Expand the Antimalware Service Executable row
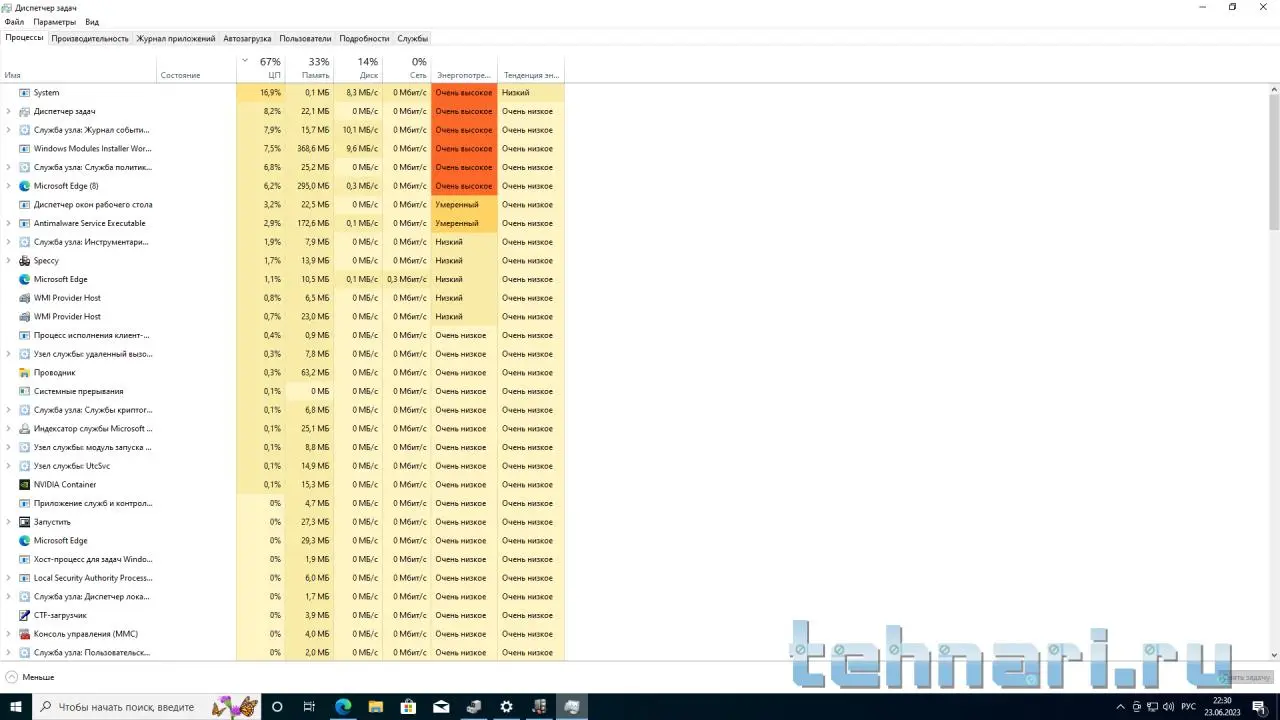The width and height of the screenshot is (1280, 720). point(9,223)
